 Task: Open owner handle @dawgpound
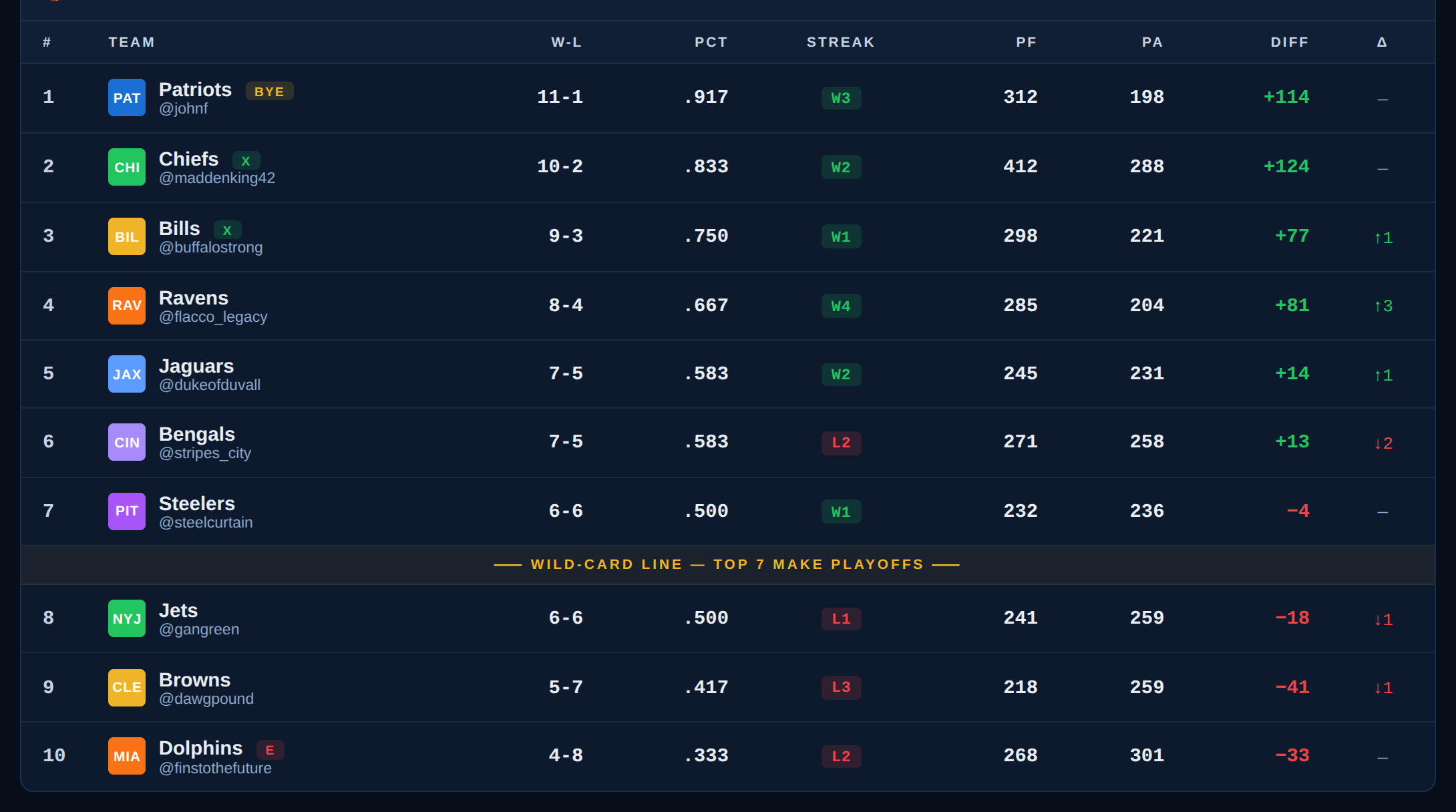coord(206,699)
